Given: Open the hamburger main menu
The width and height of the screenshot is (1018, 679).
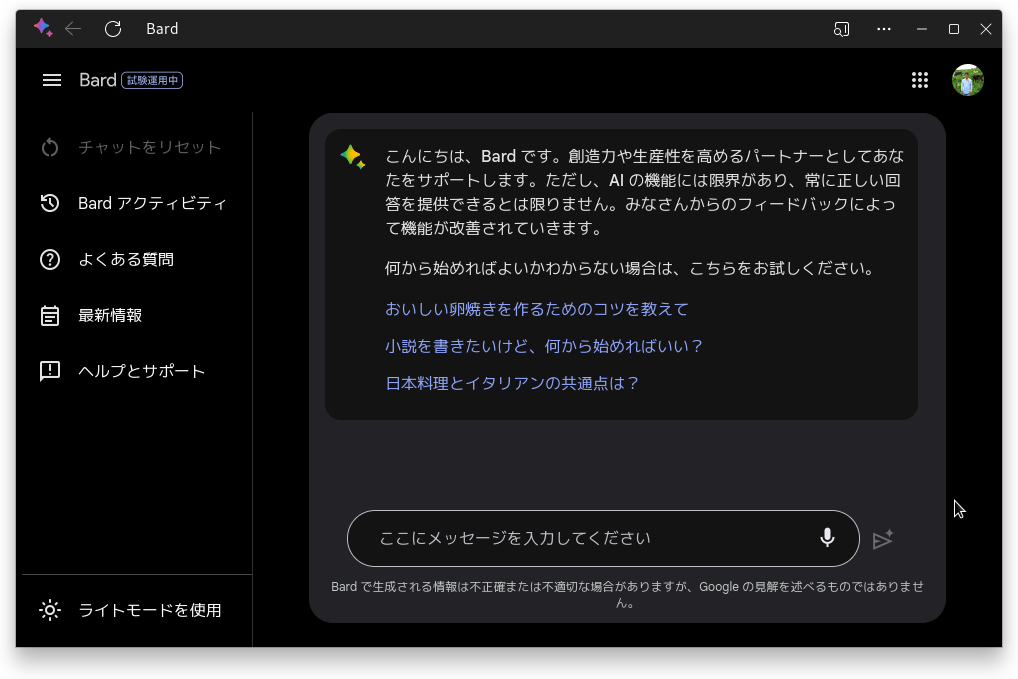Looking at the screenshot, I should pyautogui.click(x=52, y=80).
